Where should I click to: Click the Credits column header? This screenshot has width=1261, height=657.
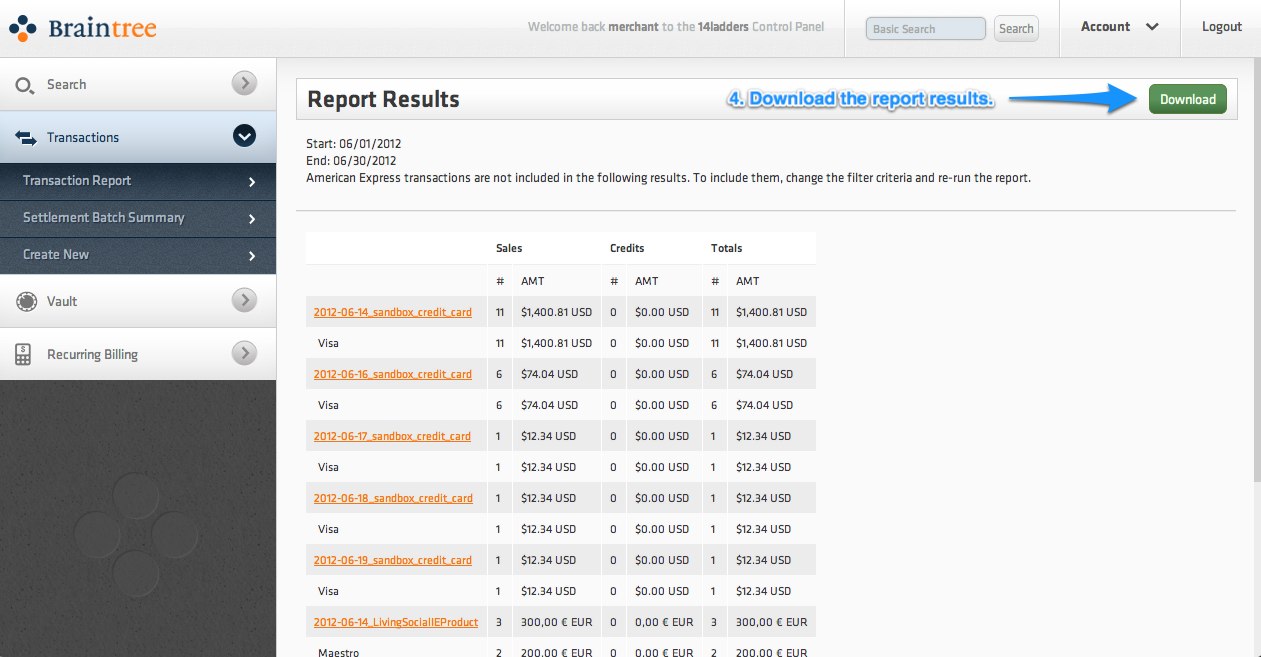(627, 248)
